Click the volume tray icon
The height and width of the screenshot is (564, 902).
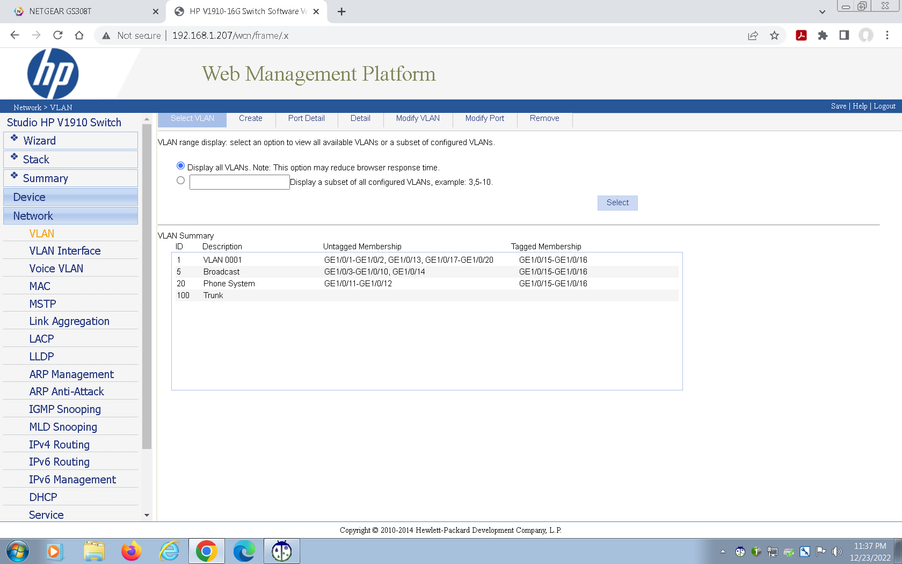point(837,552)
